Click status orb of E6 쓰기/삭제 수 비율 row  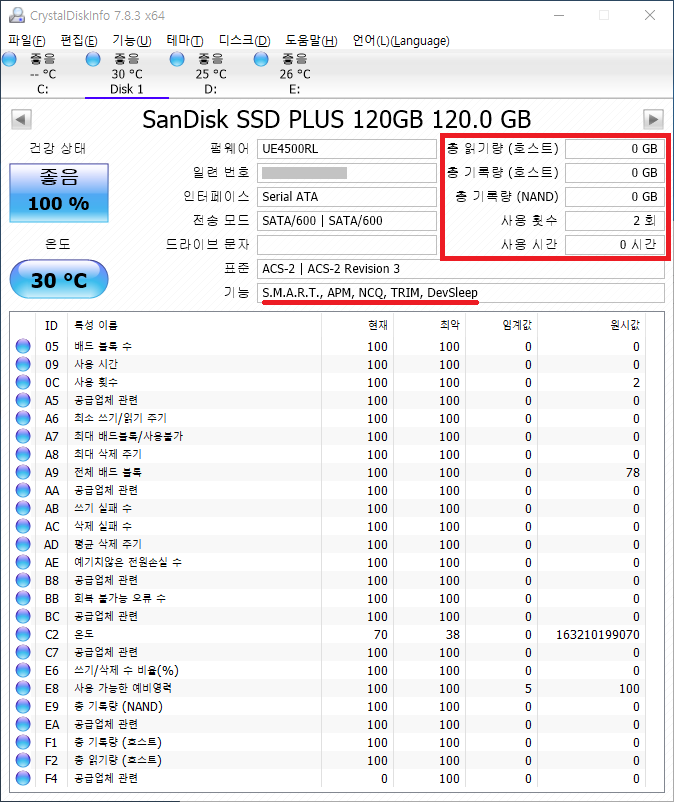pyautogui.click(x=23, y=670)
